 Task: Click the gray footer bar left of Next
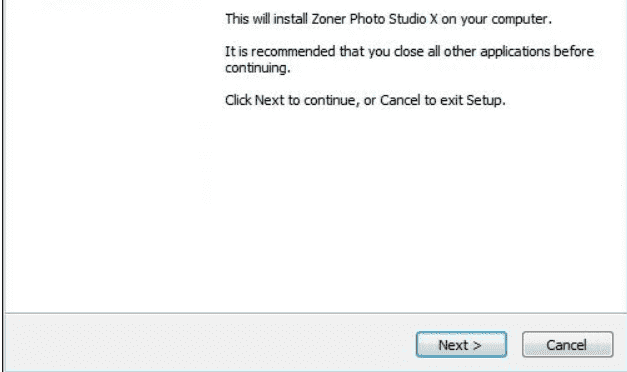[x=208, y=343]
